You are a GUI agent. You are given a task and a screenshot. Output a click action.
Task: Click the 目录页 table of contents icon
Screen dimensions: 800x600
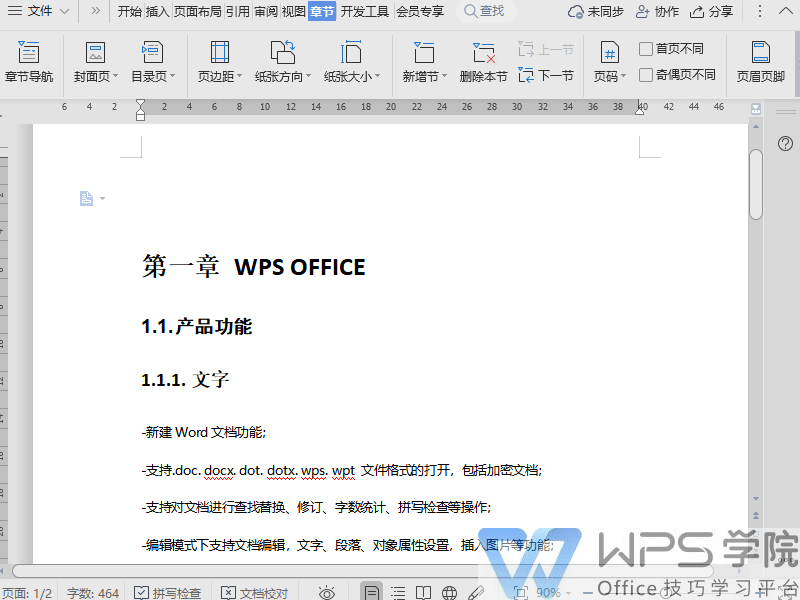(152, 53)
